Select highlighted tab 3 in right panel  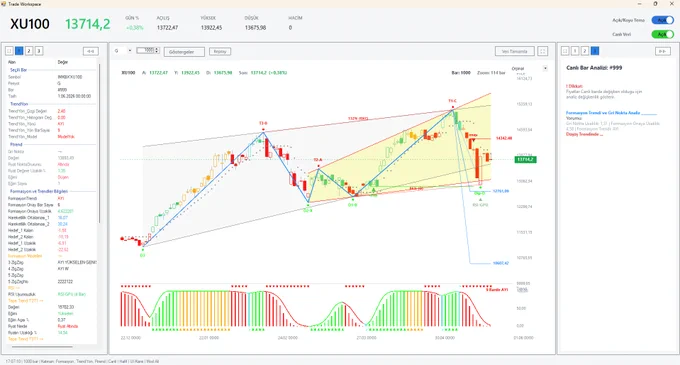tap(595, 51)
